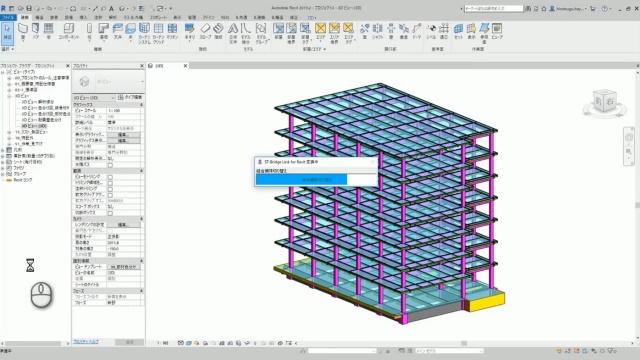Pick the Door (ドア) tool

[x=36, y=31]
